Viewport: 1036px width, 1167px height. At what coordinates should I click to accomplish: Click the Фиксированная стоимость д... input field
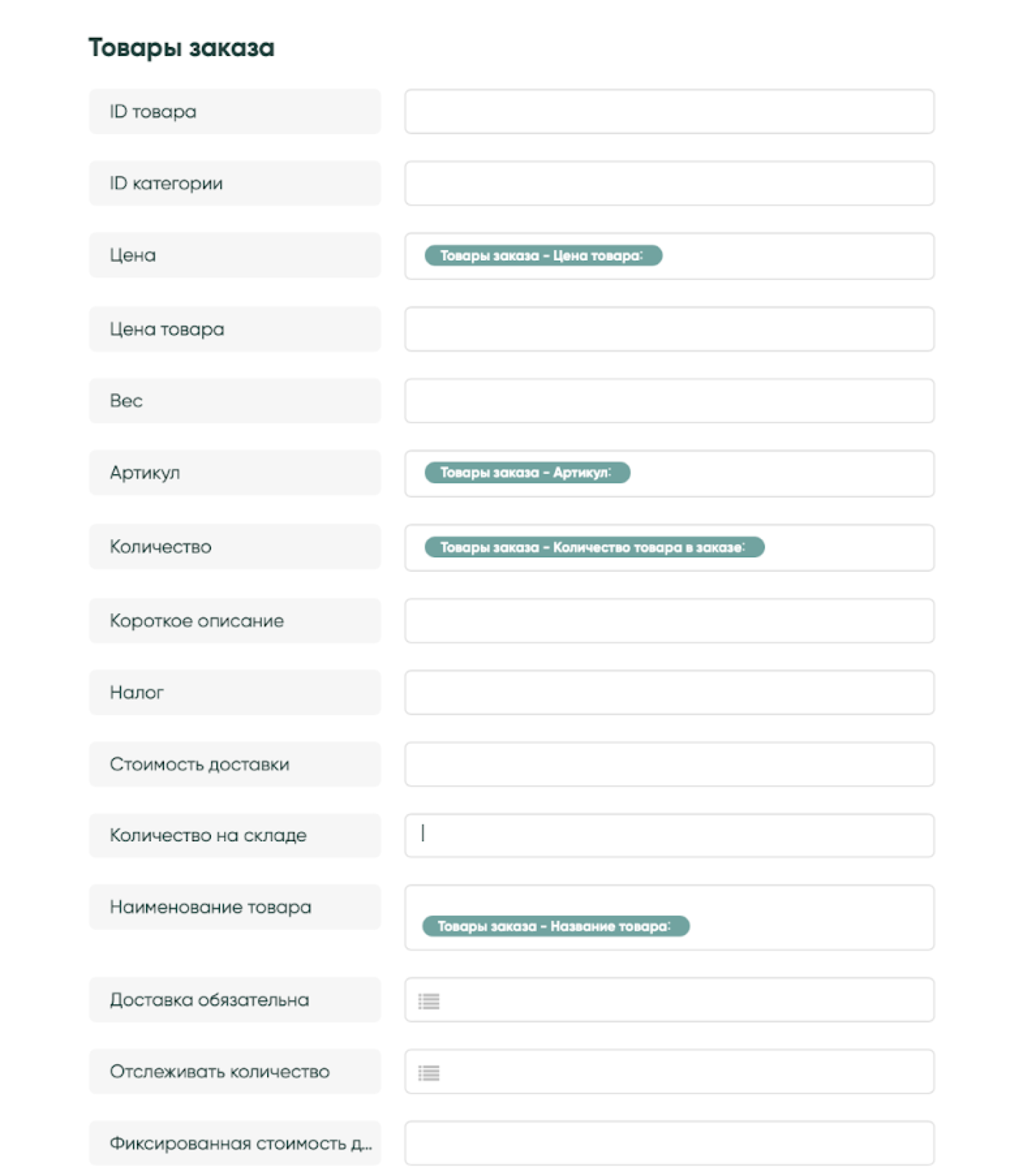[x=669, y=1143]
